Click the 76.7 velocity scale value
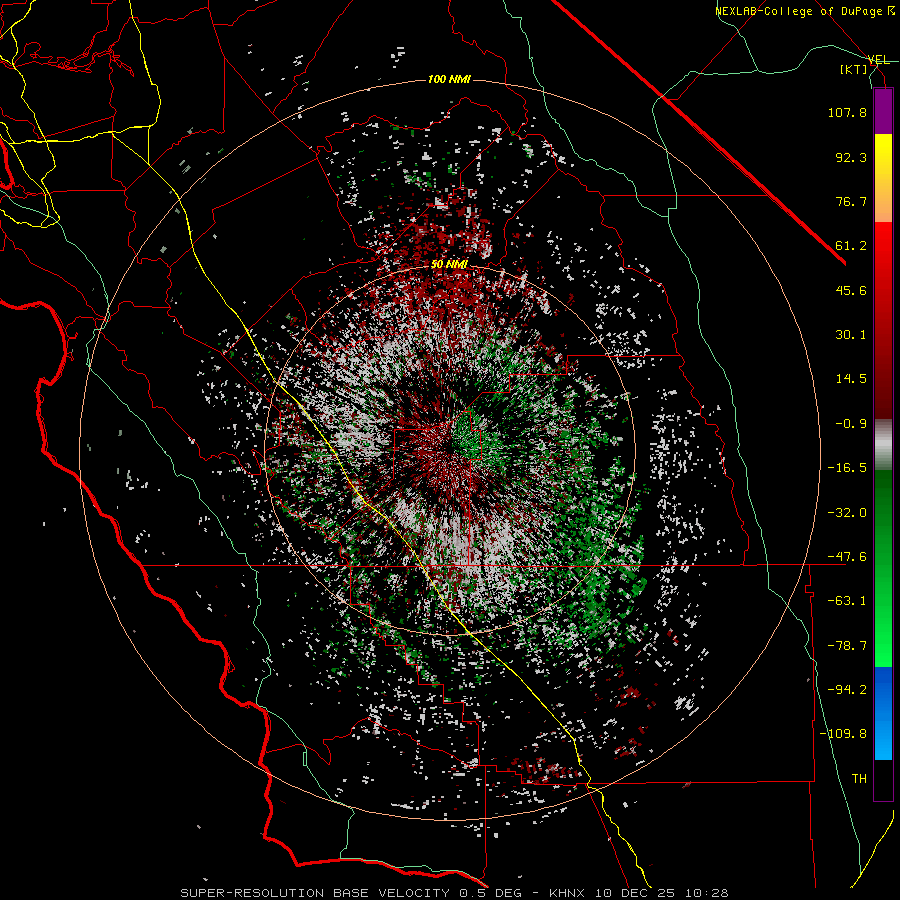900x900 pixels. click(851, 201)
